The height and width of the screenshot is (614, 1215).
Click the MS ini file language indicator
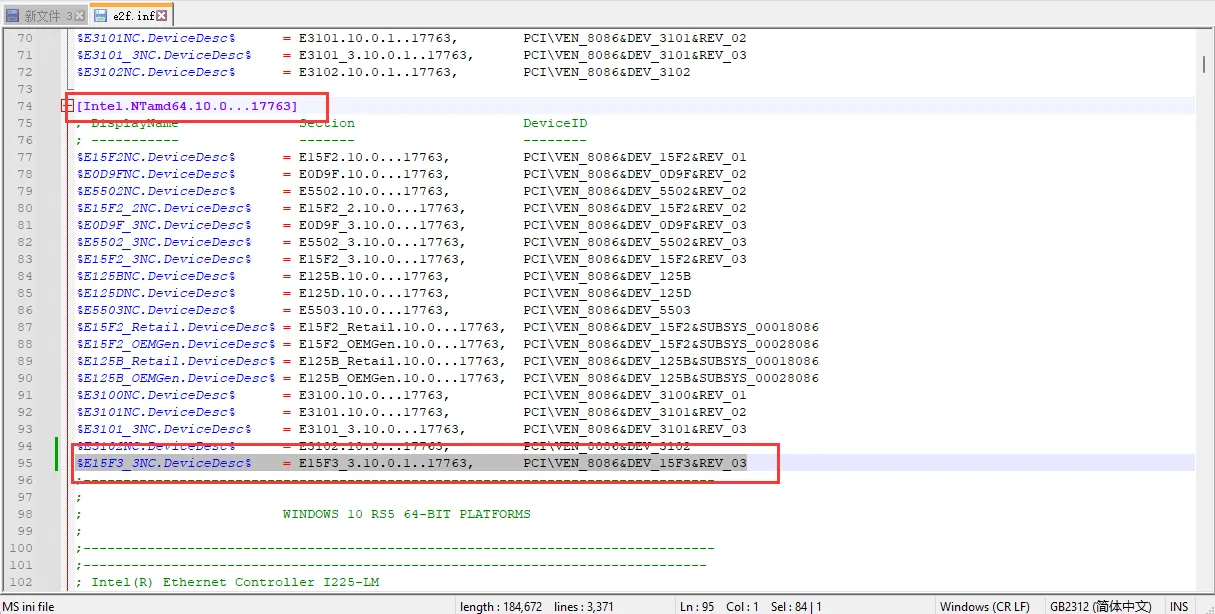coord(30,606)
